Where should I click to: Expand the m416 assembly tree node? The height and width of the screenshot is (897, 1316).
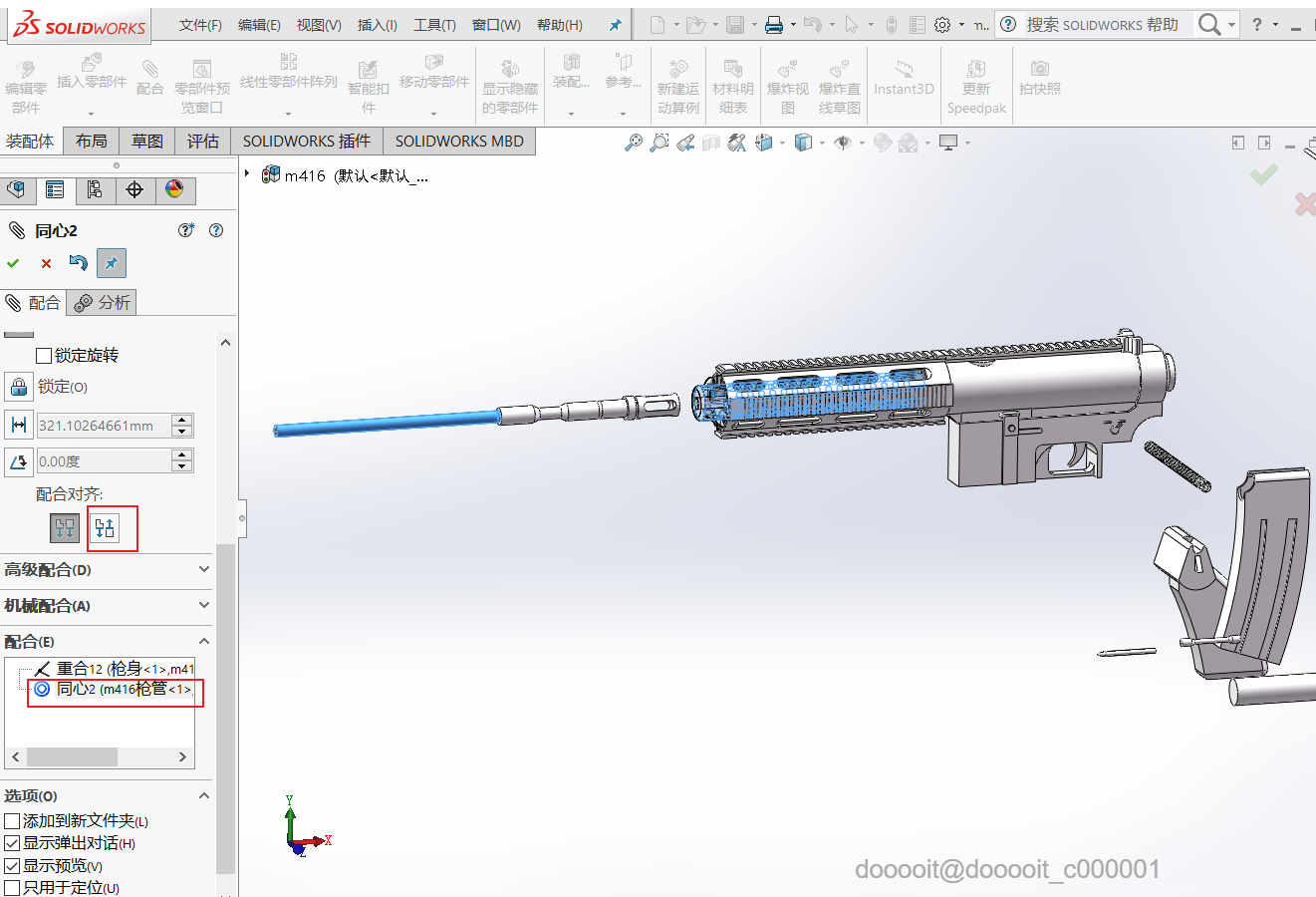(247, 174)
